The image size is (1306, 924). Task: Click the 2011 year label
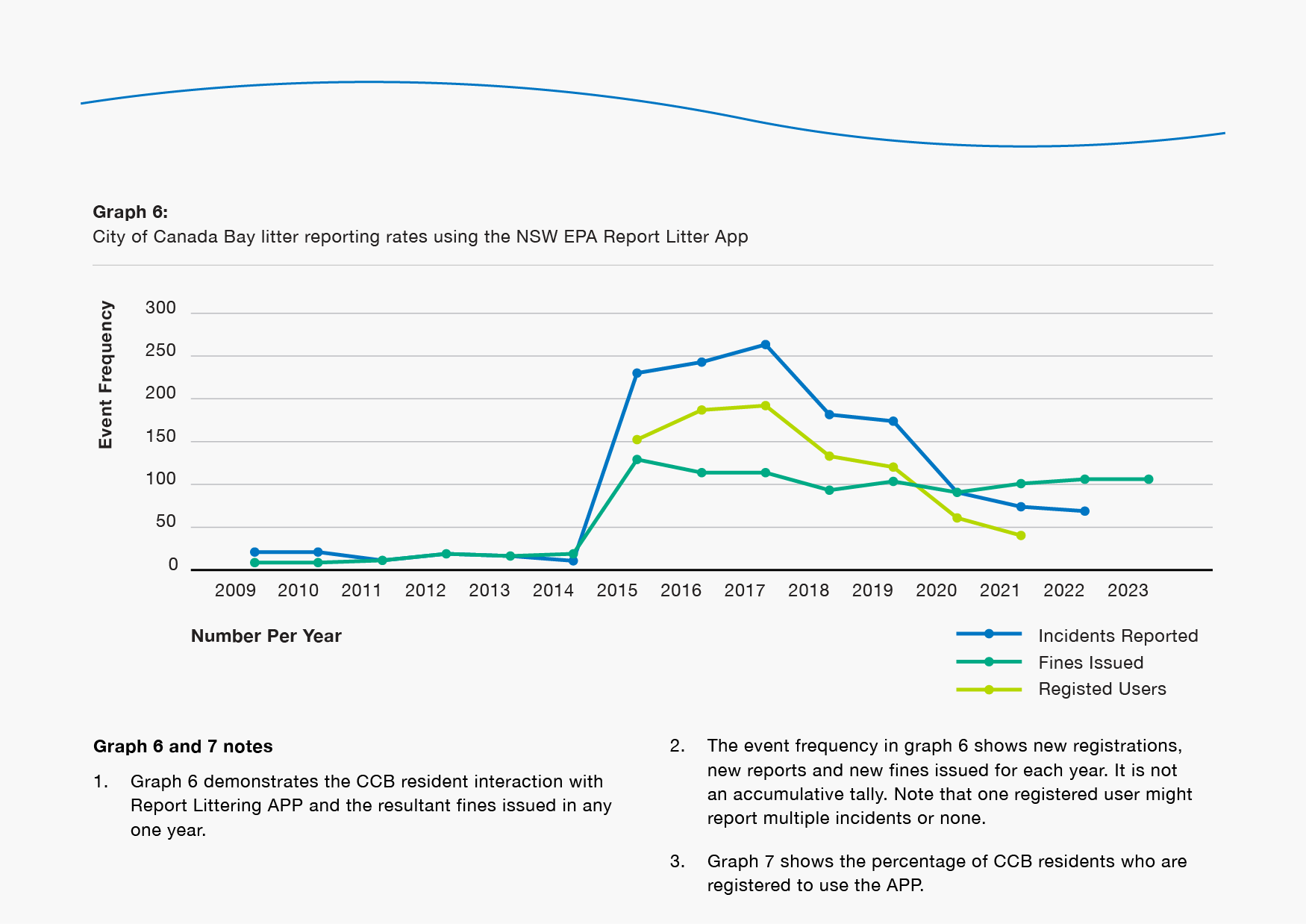[362, 590]
